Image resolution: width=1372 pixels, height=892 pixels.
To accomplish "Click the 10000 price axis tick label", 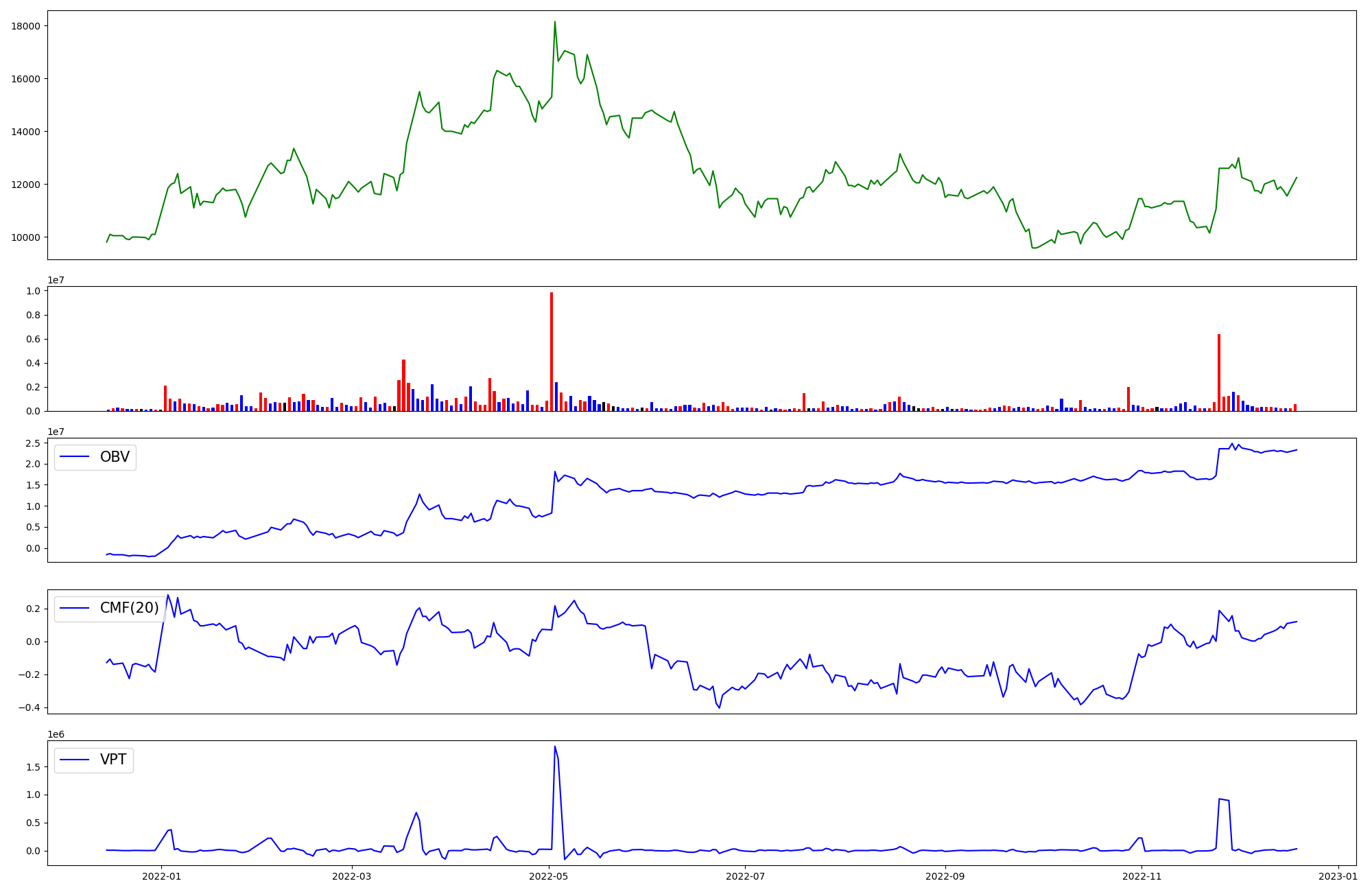I will pos(26,237).
